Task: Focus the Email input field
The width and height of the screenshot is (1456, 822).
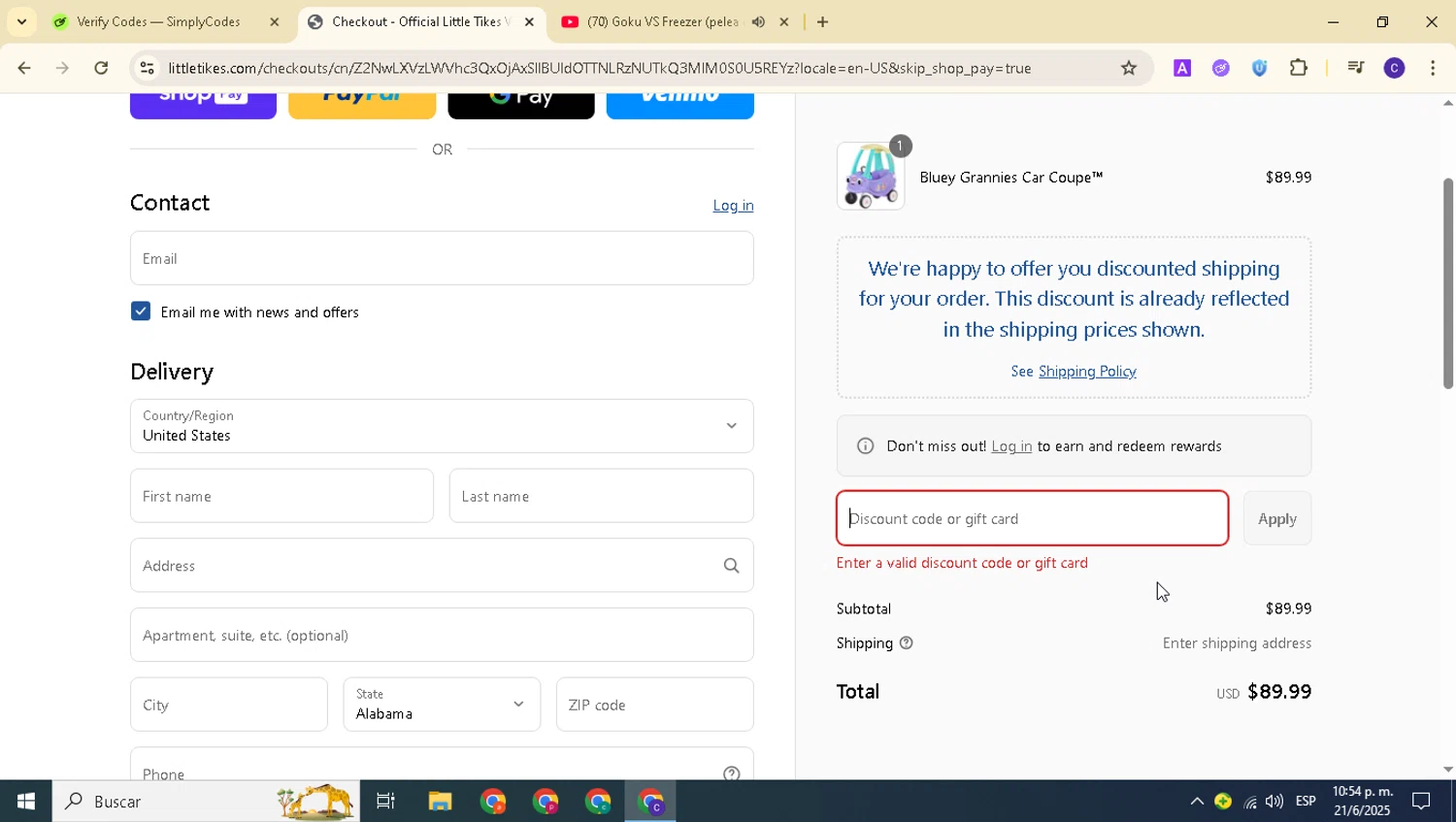Action: (442, 258)
